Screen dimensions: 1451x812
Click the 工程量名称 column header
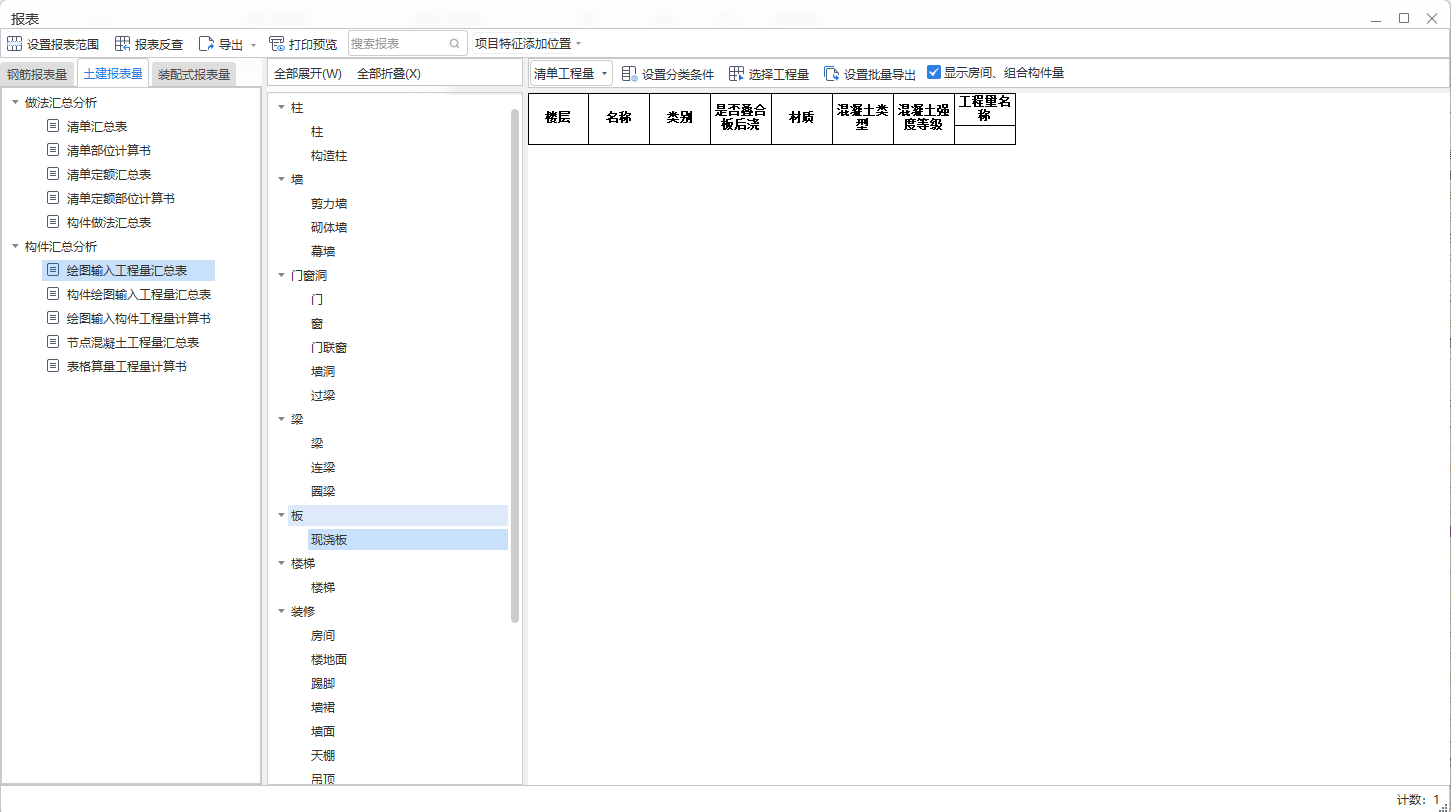pyautogui.click(x=985, y=109)
